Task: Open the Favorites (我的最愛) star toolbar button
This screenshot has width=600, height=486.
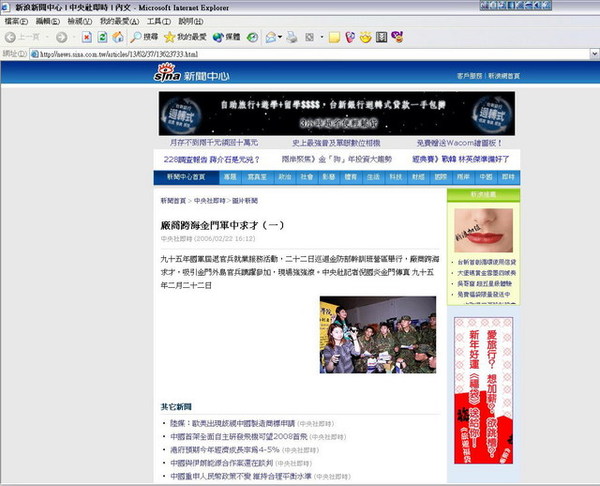Action: (185, 37)
